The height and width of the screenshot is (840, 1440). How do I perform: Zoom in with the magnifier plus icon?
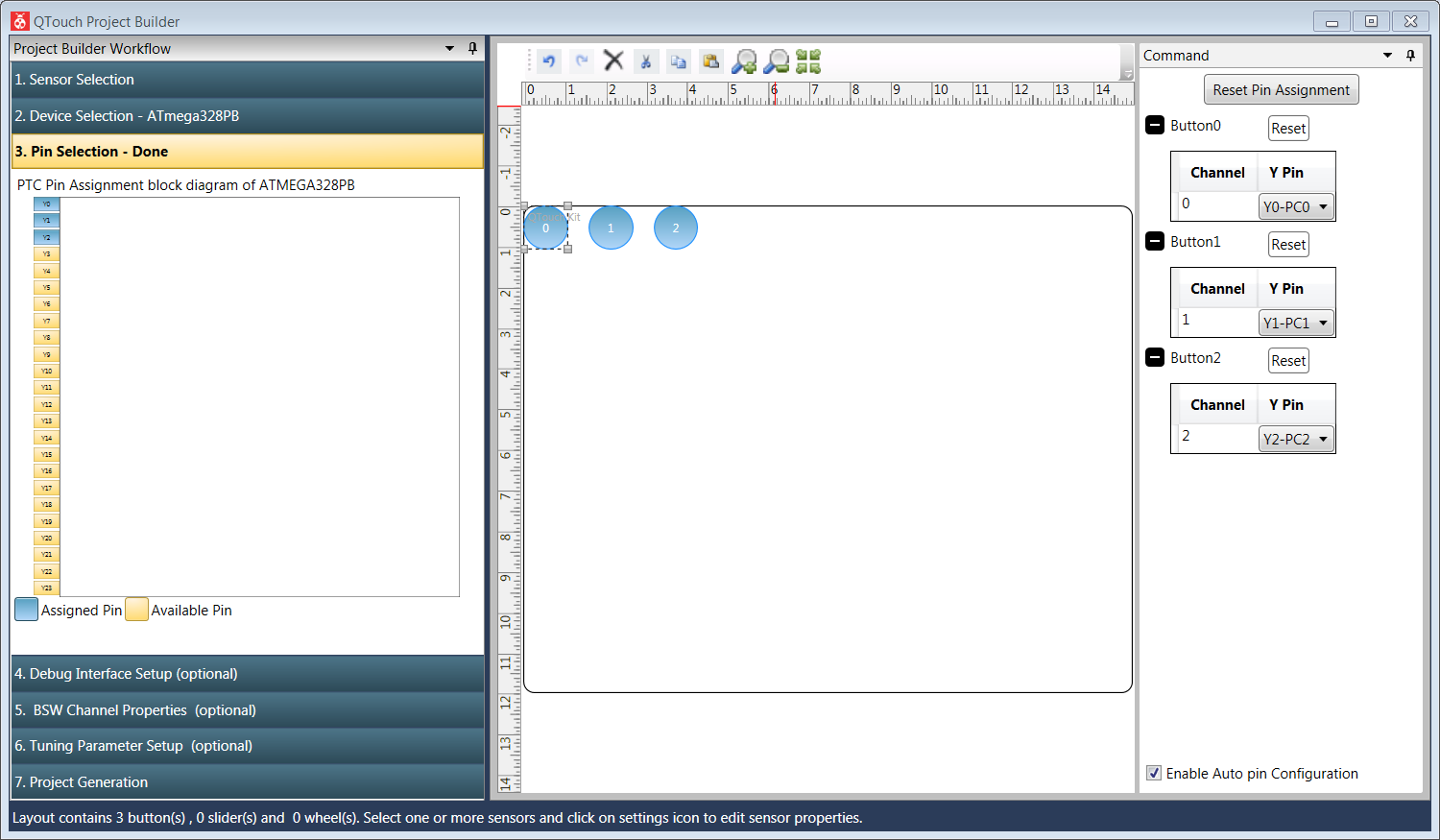(744, 61)
